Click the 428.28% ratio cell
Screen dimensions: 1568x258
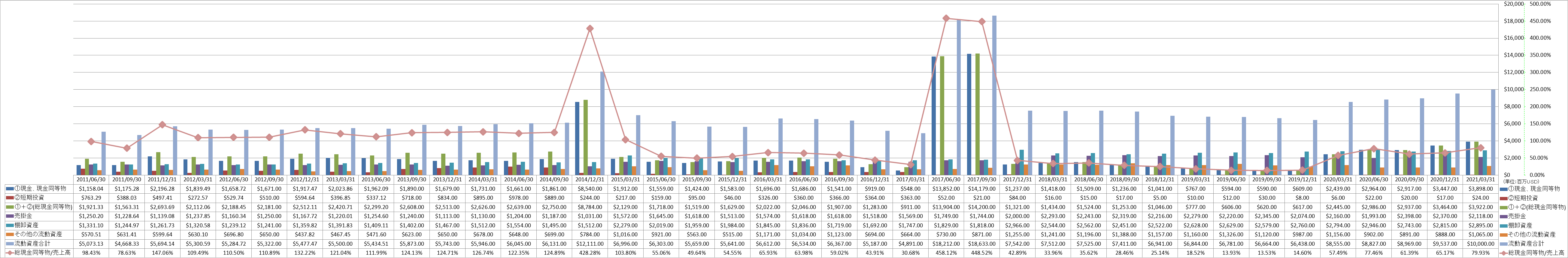590,253
